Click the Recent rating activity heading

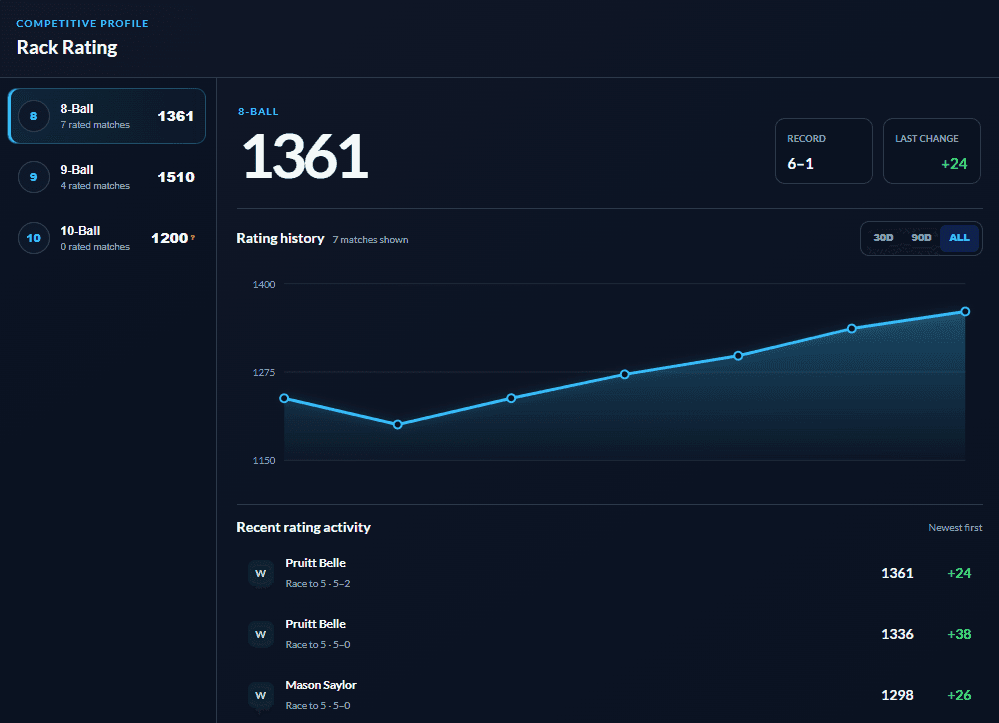[x=303, y=527]
